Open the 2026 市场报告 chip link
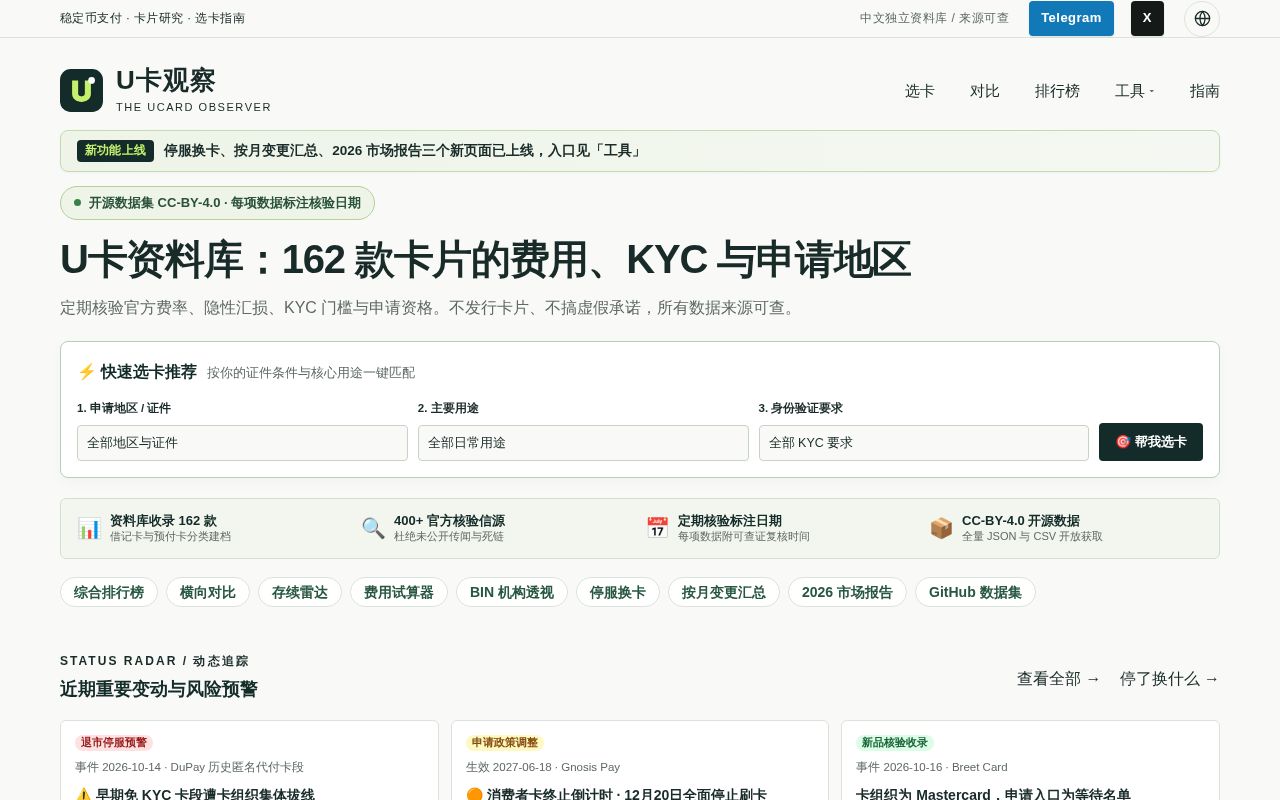The width and height of the screenshot is (1280, 800). coord(847,592)
